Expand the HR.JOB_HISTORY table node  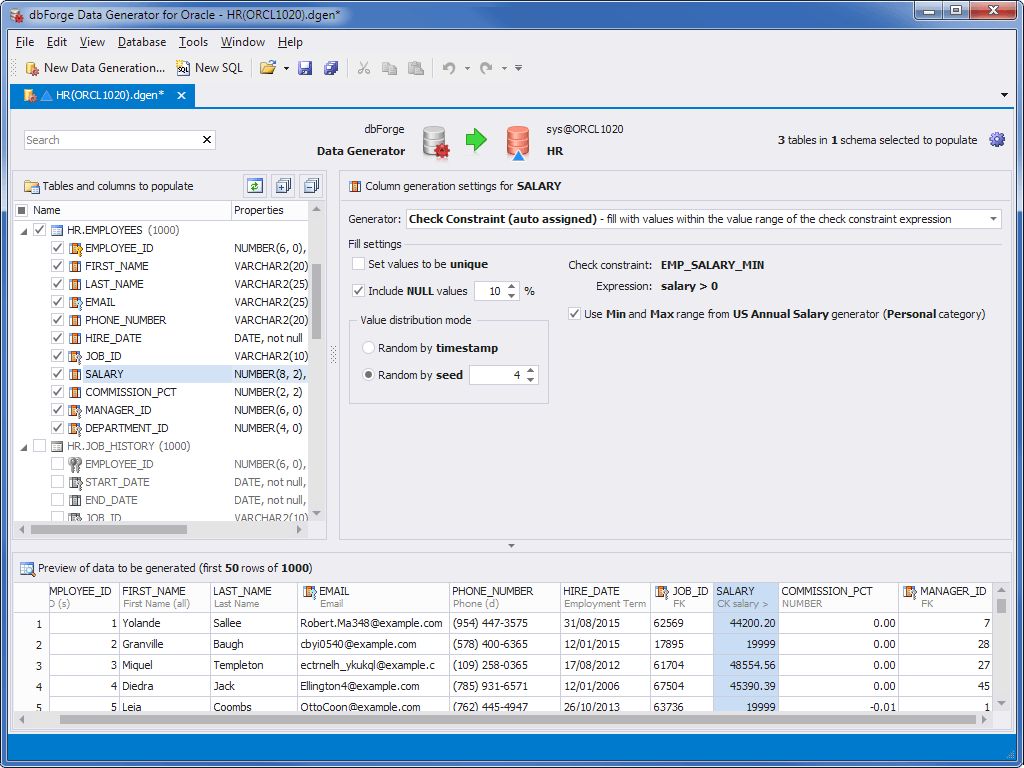pos(22,446)
